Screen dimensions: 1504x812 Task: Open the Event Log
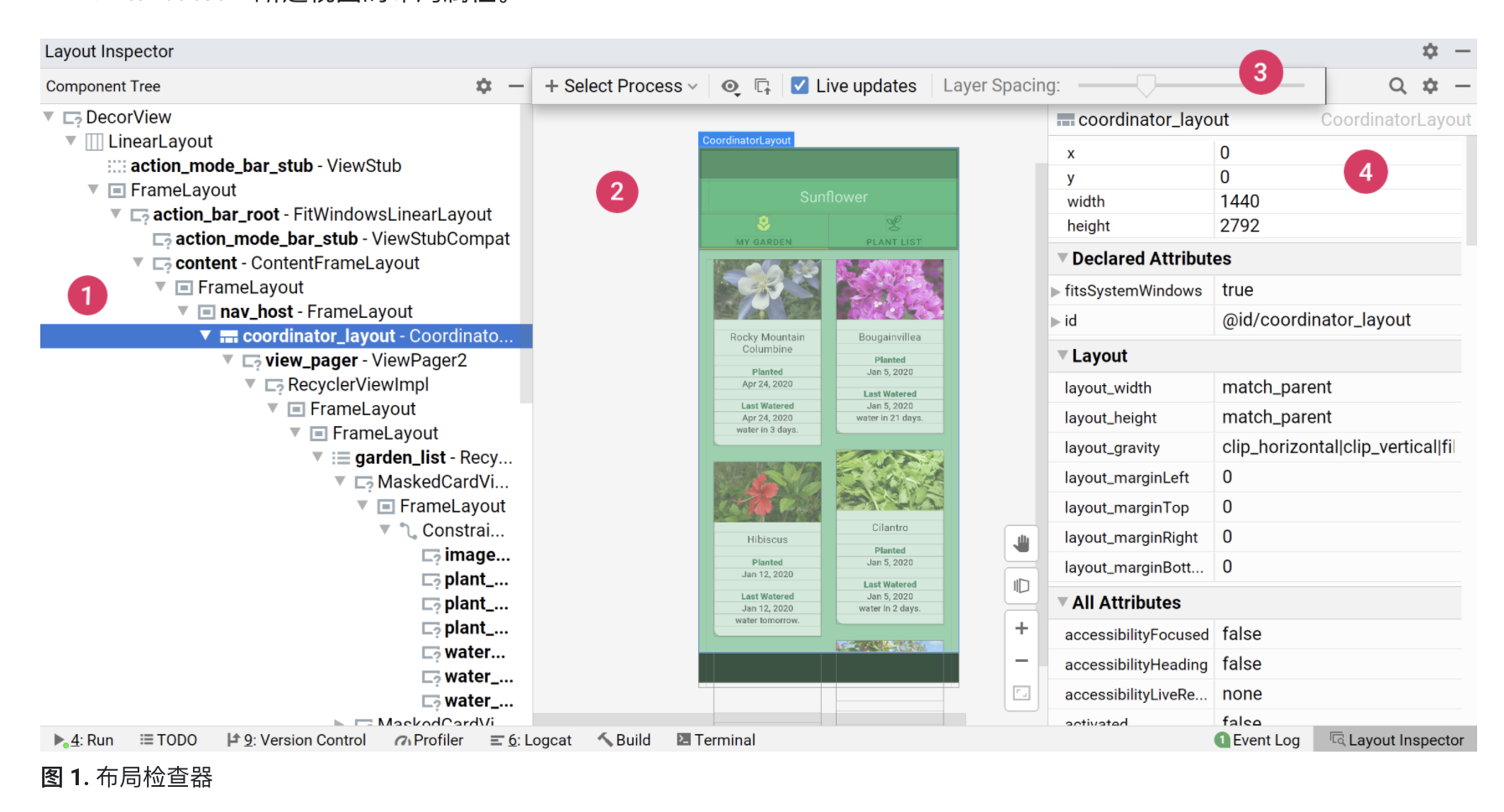[1257, 740]
